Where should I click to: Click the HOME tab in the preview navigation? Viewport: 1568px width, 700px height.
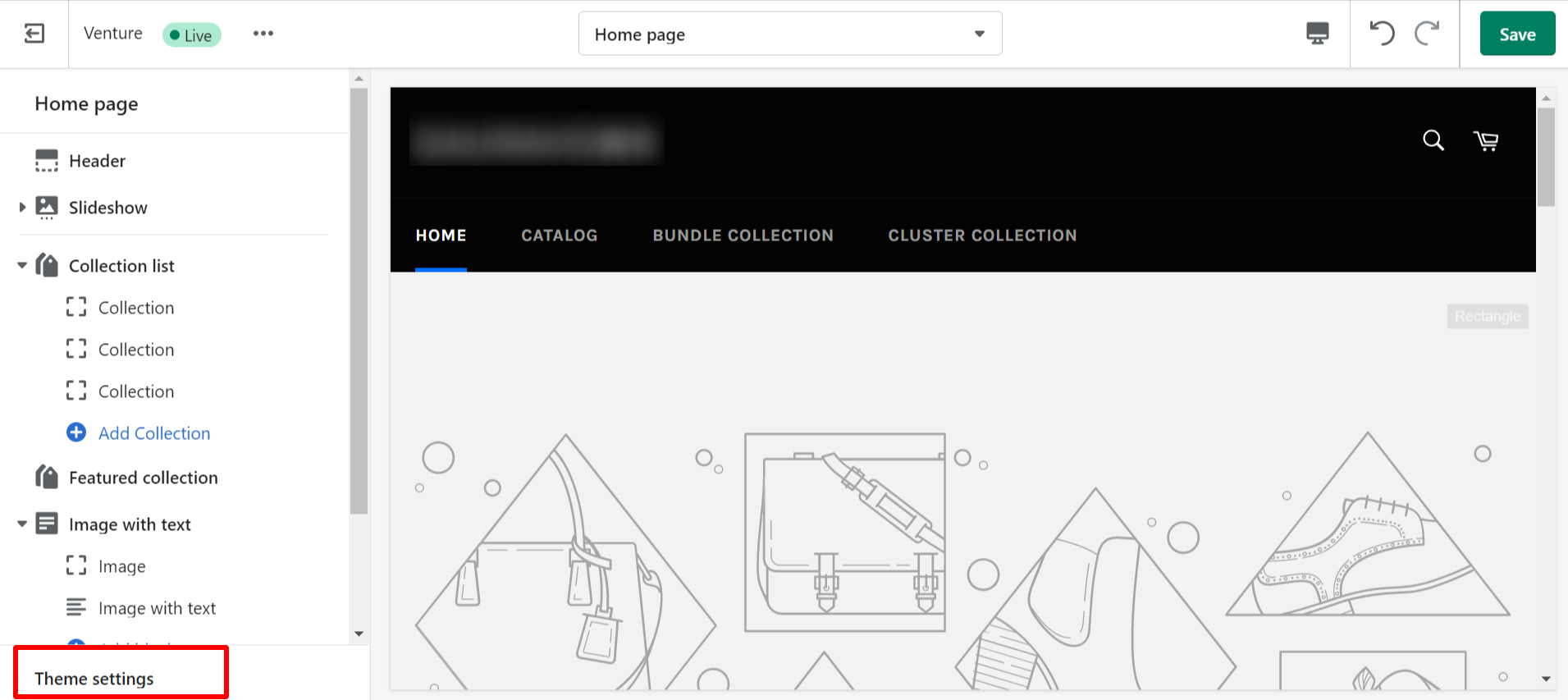(441, 236)
